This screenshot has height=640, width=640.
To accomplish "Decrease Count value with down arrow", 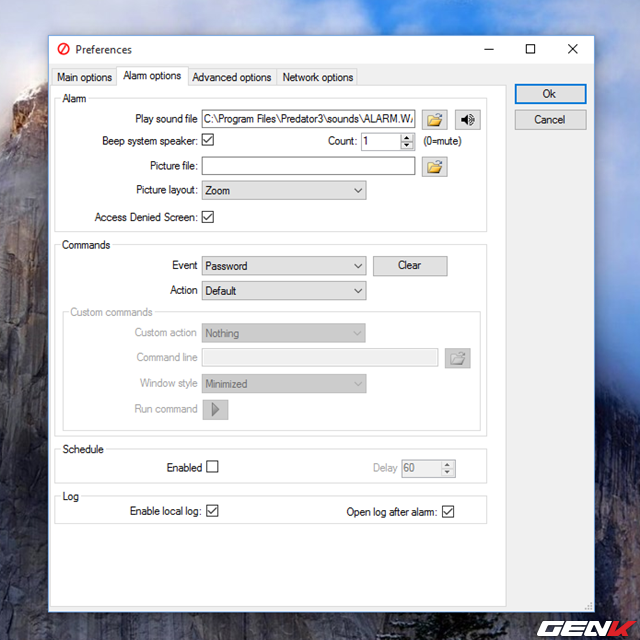I will pyautogui.click(x=407, y=146).
